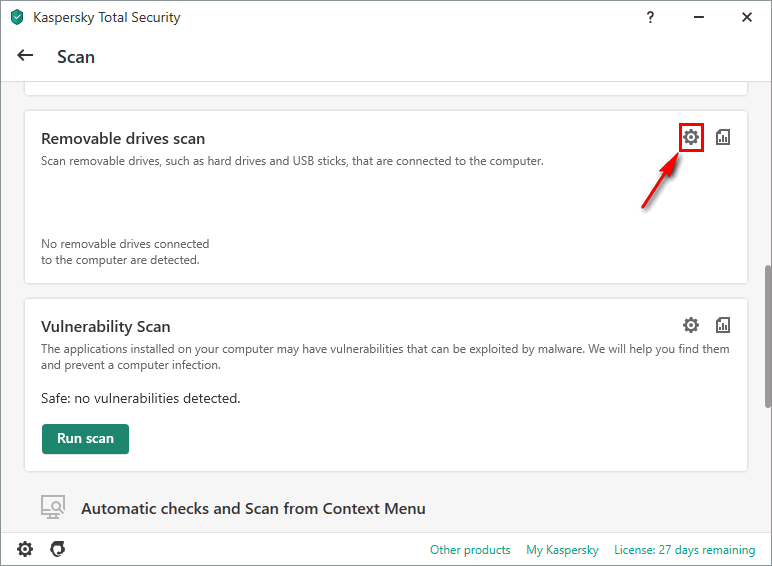772x566 pixels.
Task: Open Vulnerability Scan settings gear
Action: (x=691, y=325)
